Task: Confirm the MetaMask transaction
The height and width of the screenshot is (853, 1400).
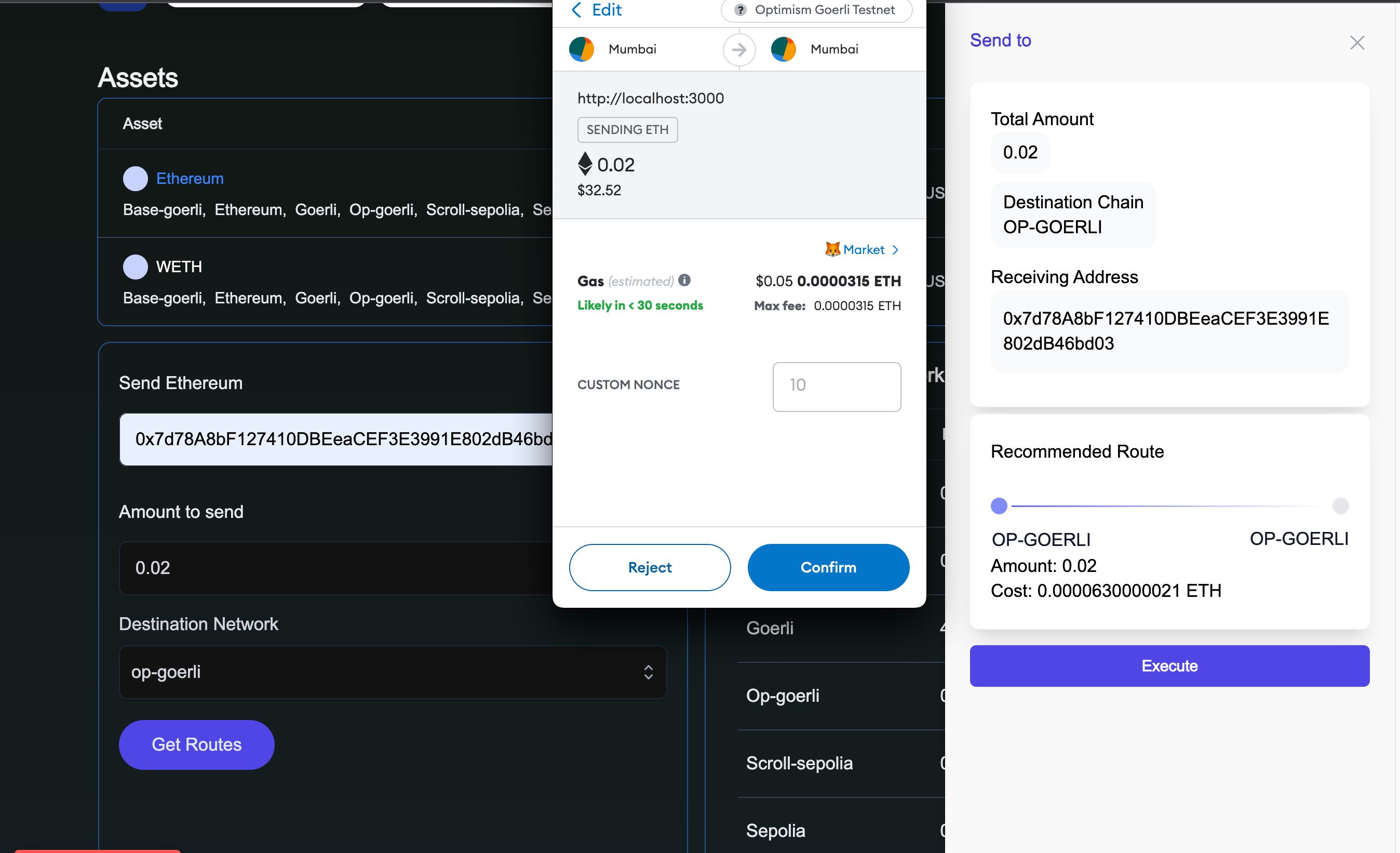Action: 828,567
